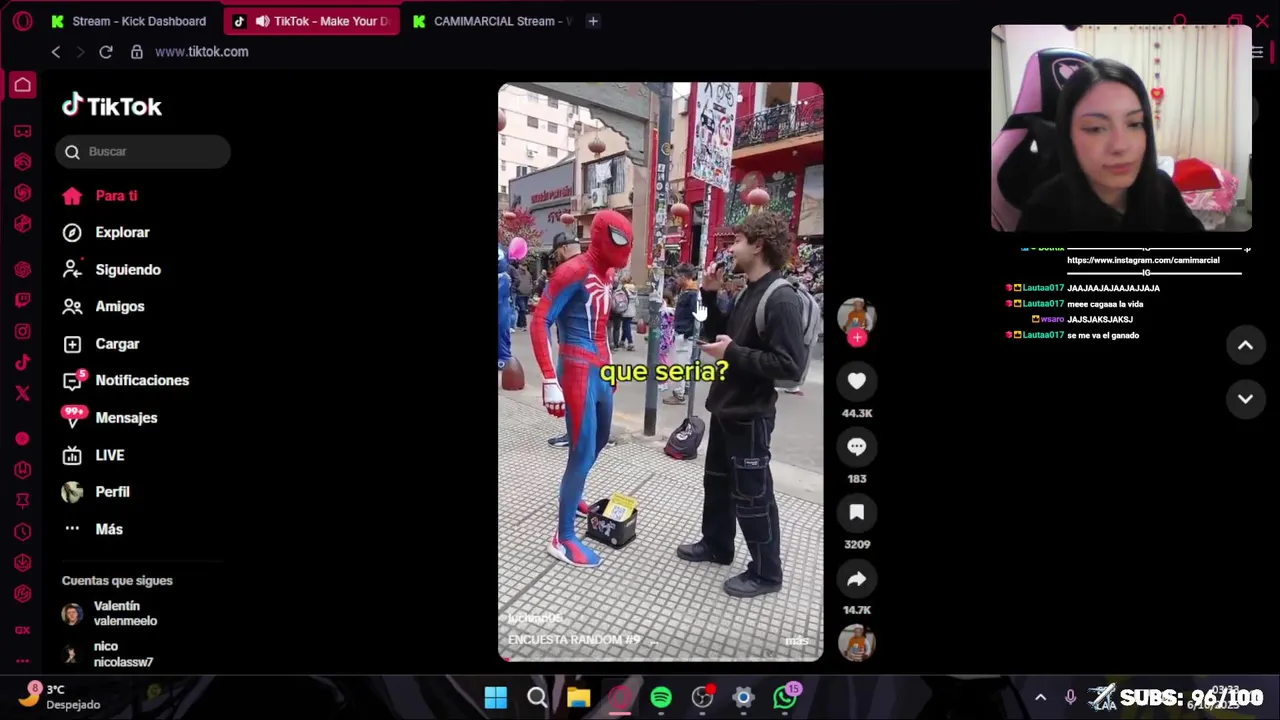The image size is (1280, 720).
Task: Open Notificaciones in the TikTok sidebar
Action: pos(142,381)
